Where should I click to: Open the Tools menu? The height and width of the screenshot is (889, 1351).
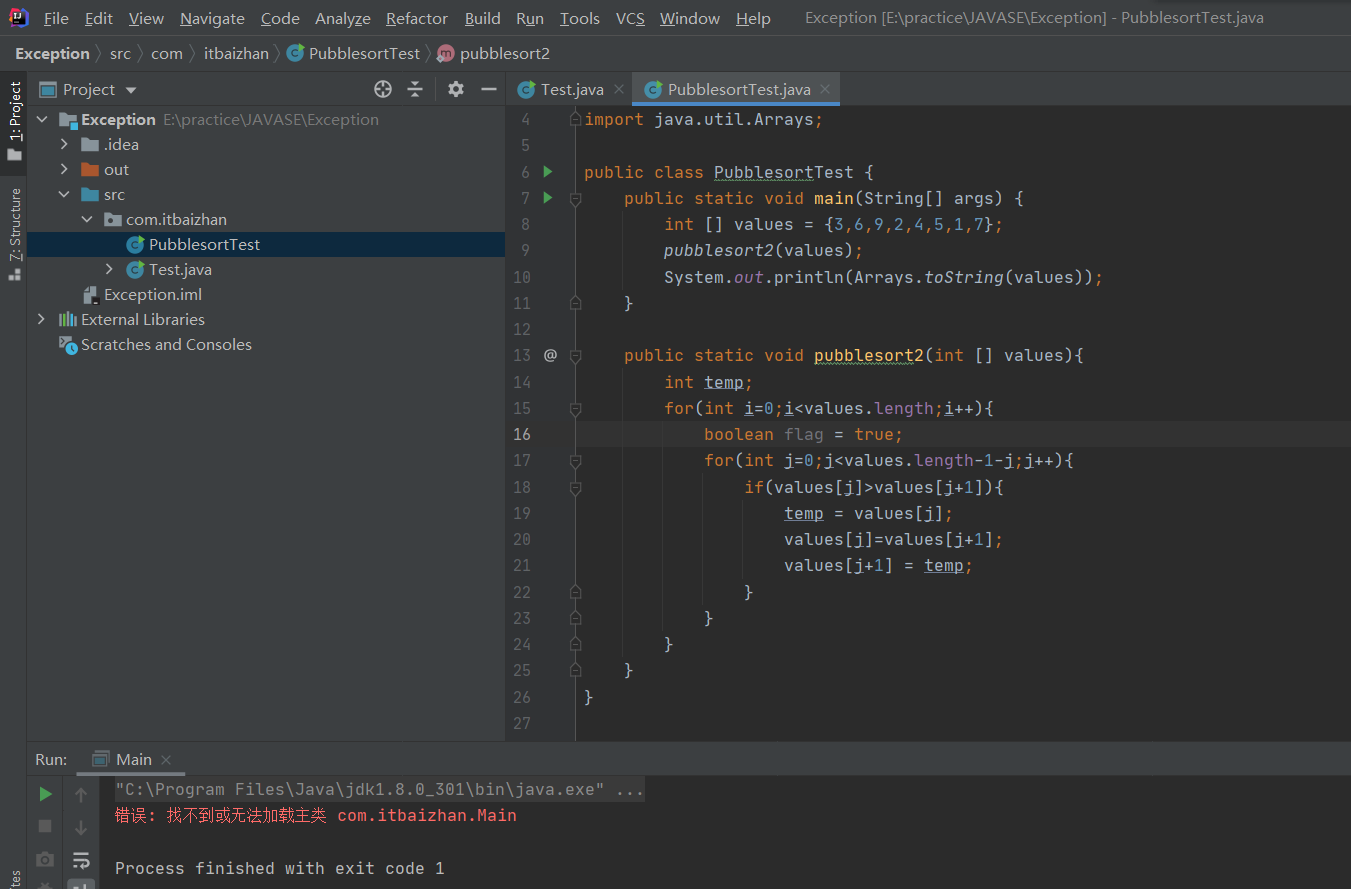[x=580, y=18]
